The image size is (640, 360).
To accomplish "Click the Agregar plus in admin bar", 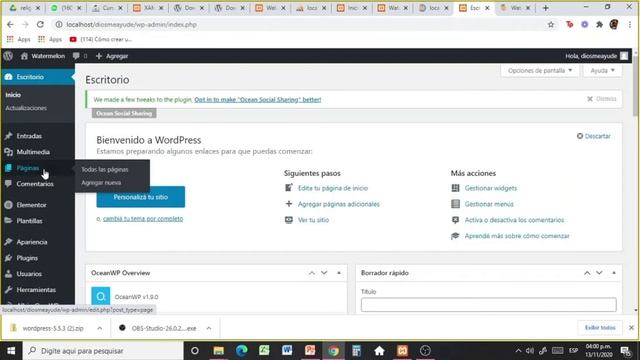I will [99, 56].
